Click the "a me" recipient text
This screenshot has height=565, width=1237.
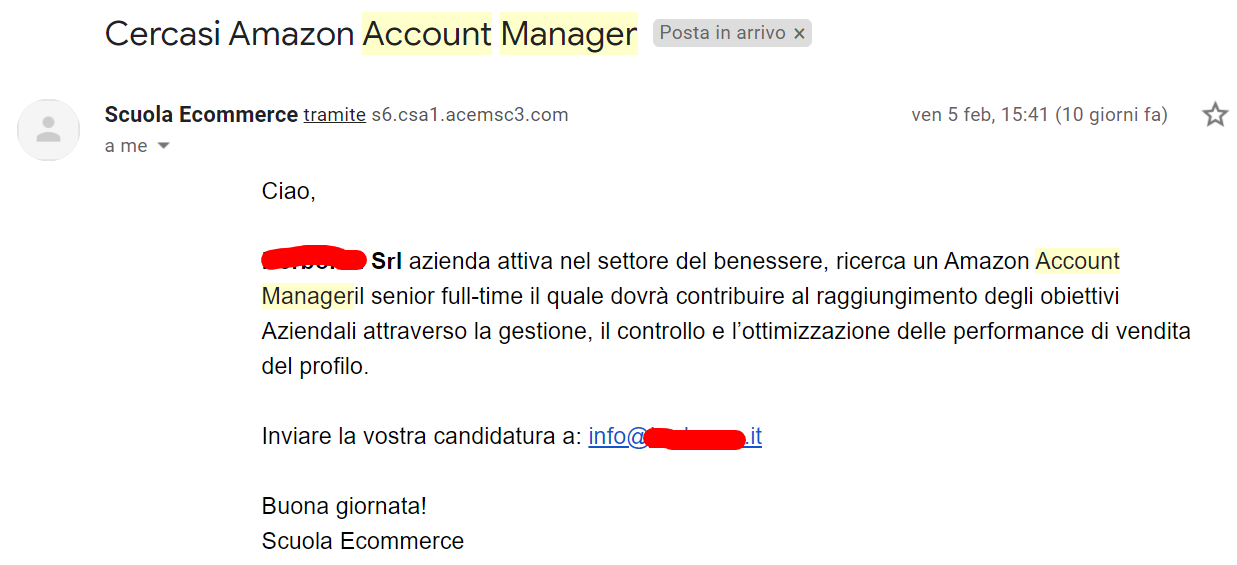tap(126, 146)
